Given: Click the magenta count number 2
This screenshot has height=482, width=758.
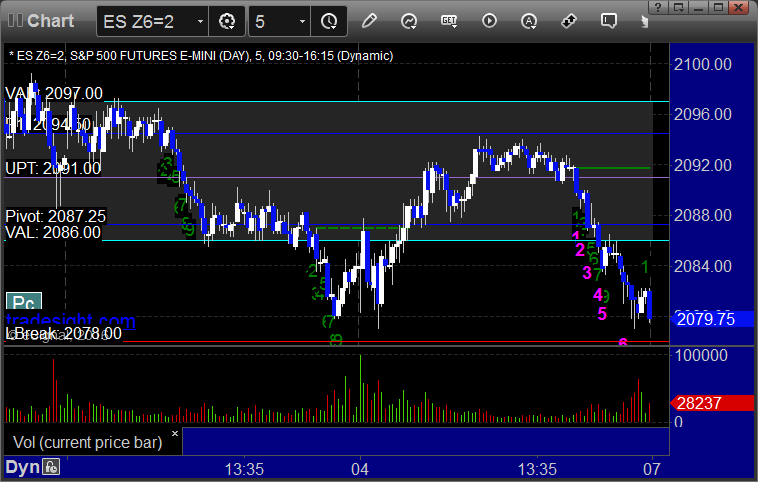Looking at the screenshot, I should click(x=580, y=249).
